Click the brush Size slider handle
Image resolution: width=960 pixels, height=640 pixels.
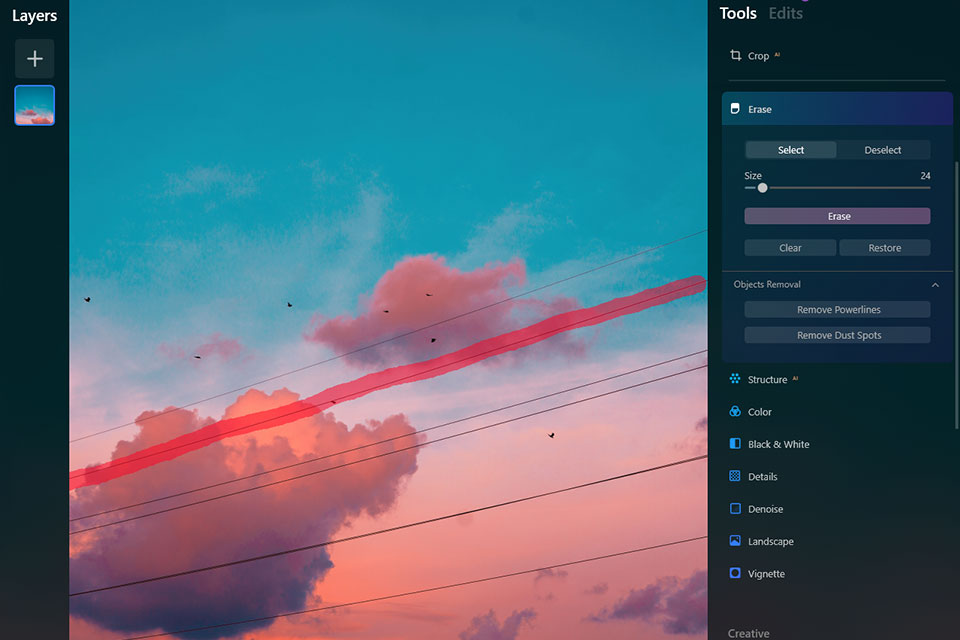coord(762,188)
